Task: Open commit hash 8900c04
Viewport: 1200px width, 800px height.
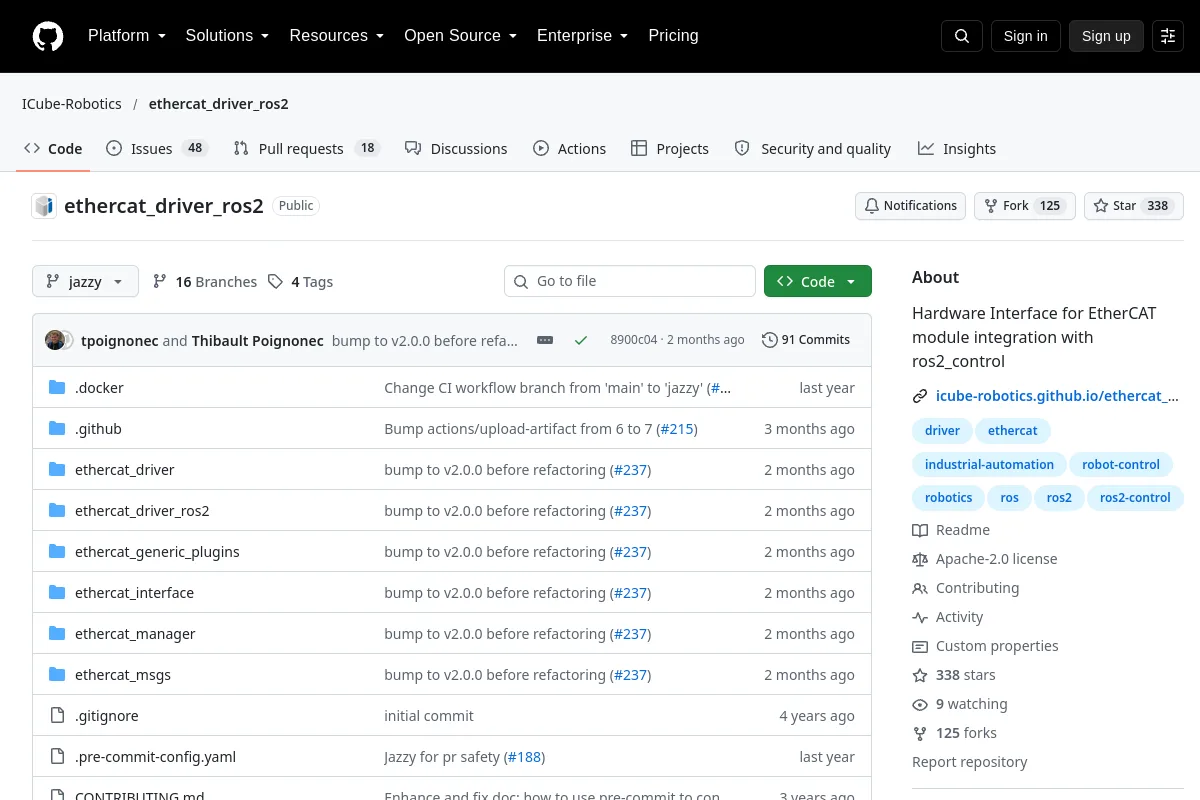Action: click(x=634, y=340)
